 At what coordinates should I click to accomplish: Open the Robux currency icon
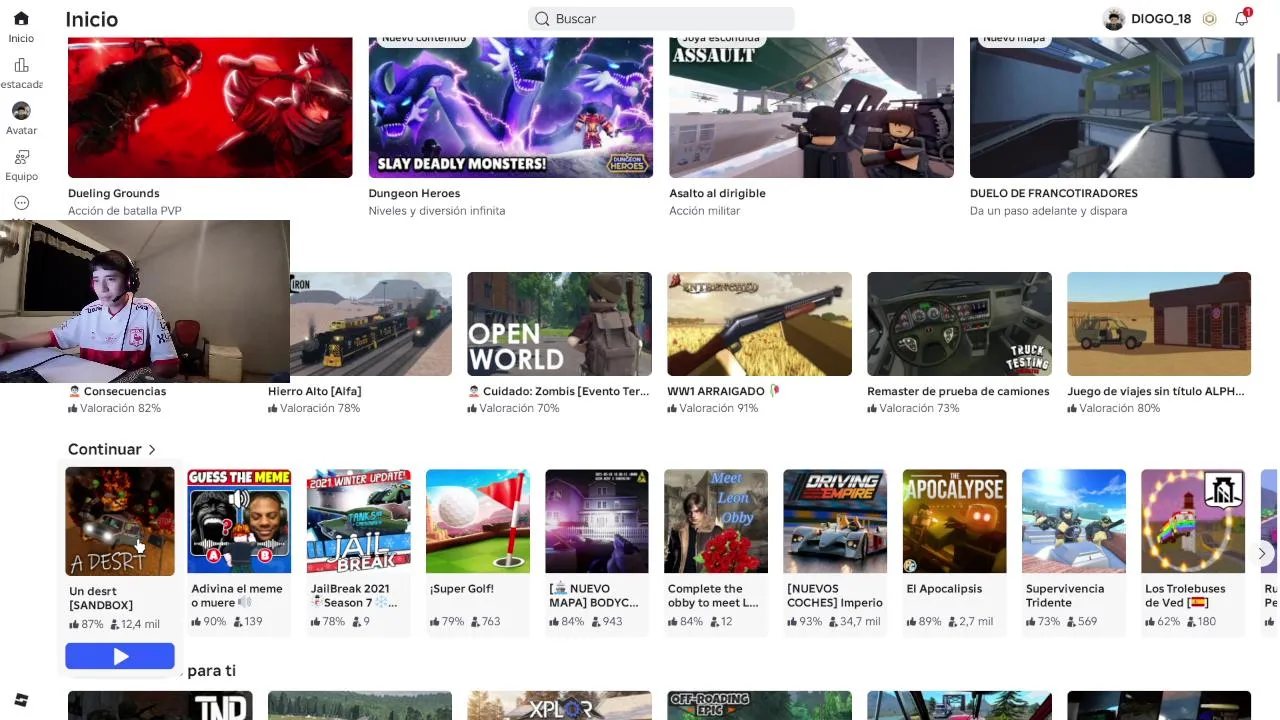click(x=1209, y=19)
